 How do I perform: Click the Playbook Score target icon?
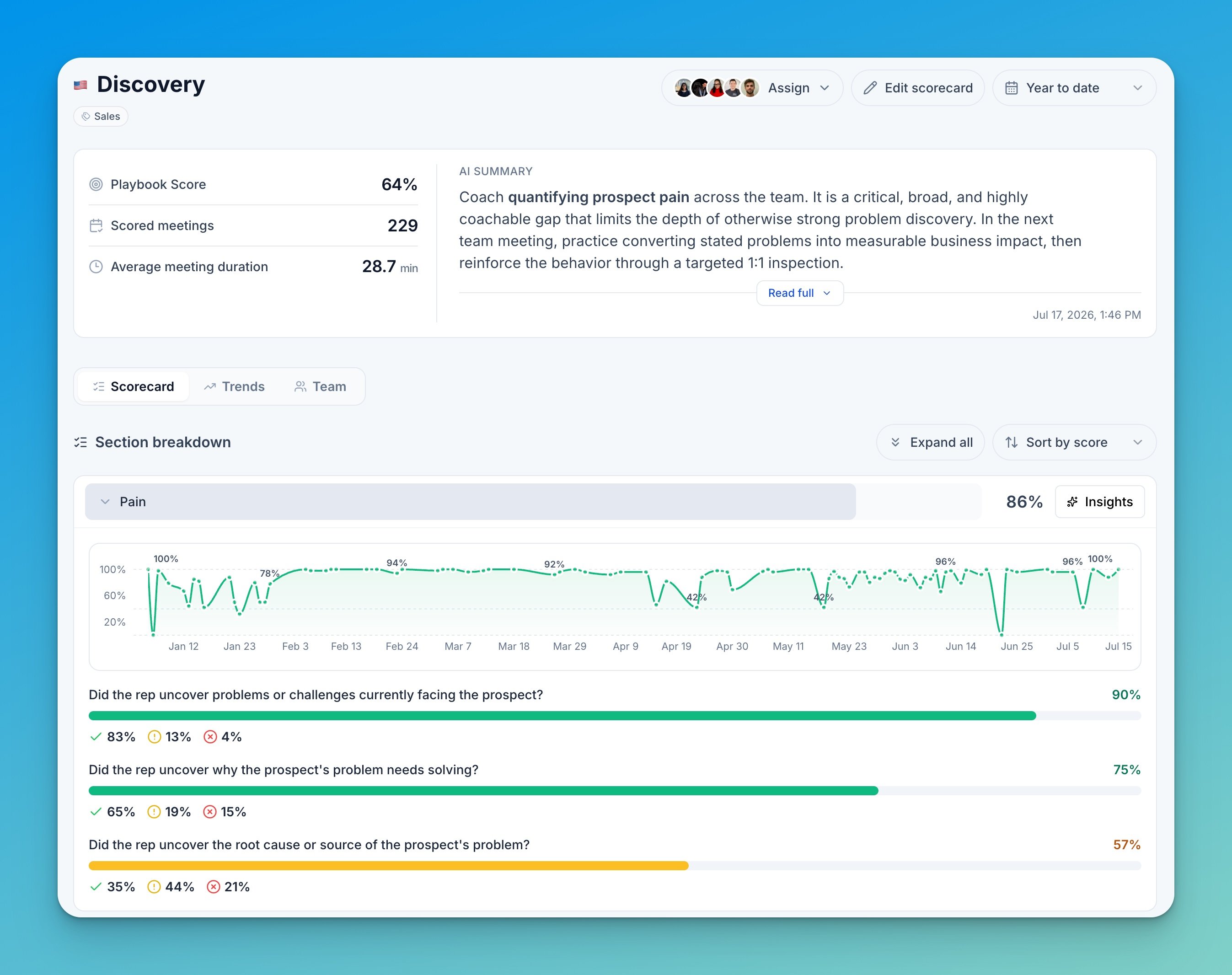pyautogui.click(x=96, y=184)
